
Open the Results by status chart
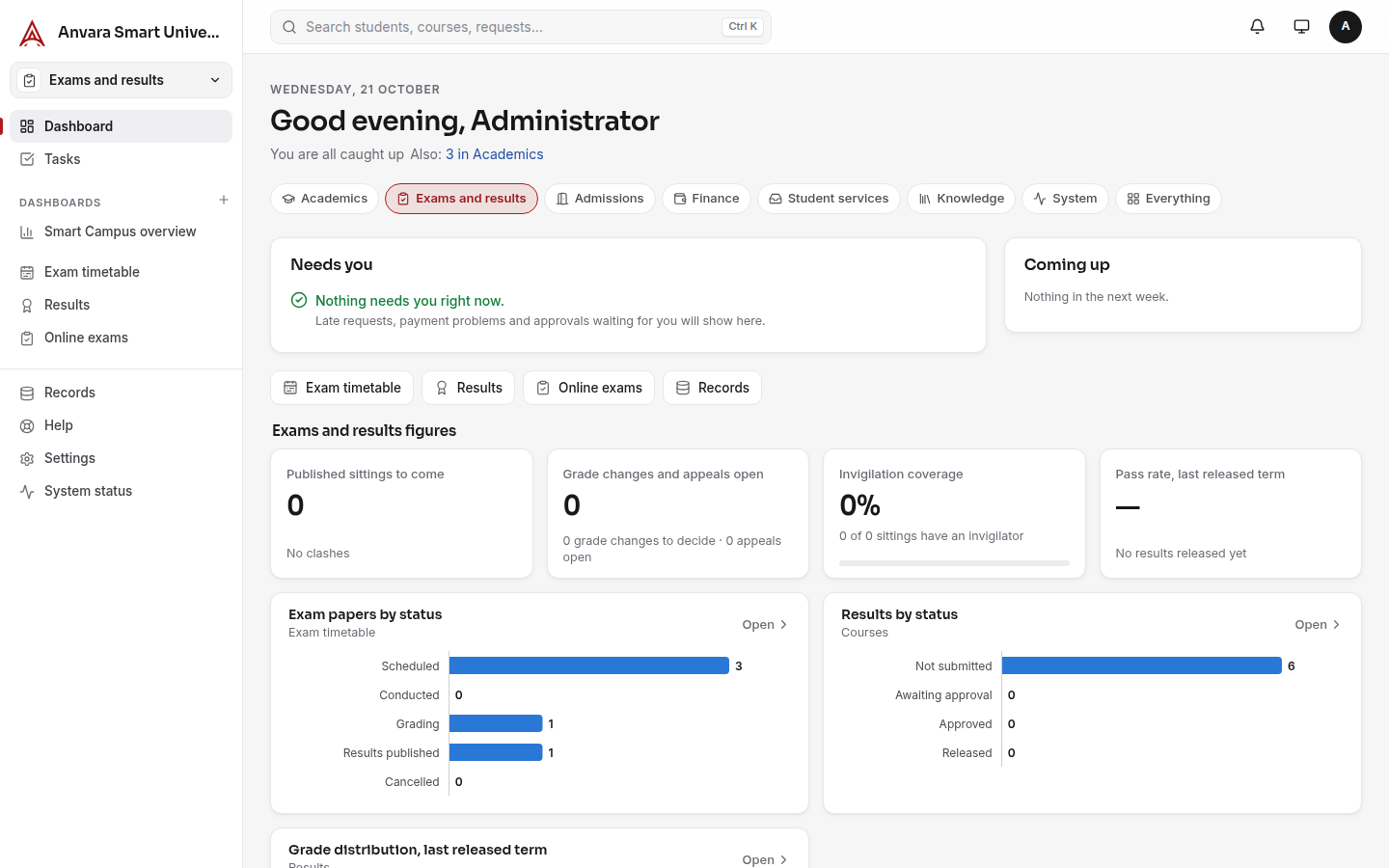point(1318,625)
